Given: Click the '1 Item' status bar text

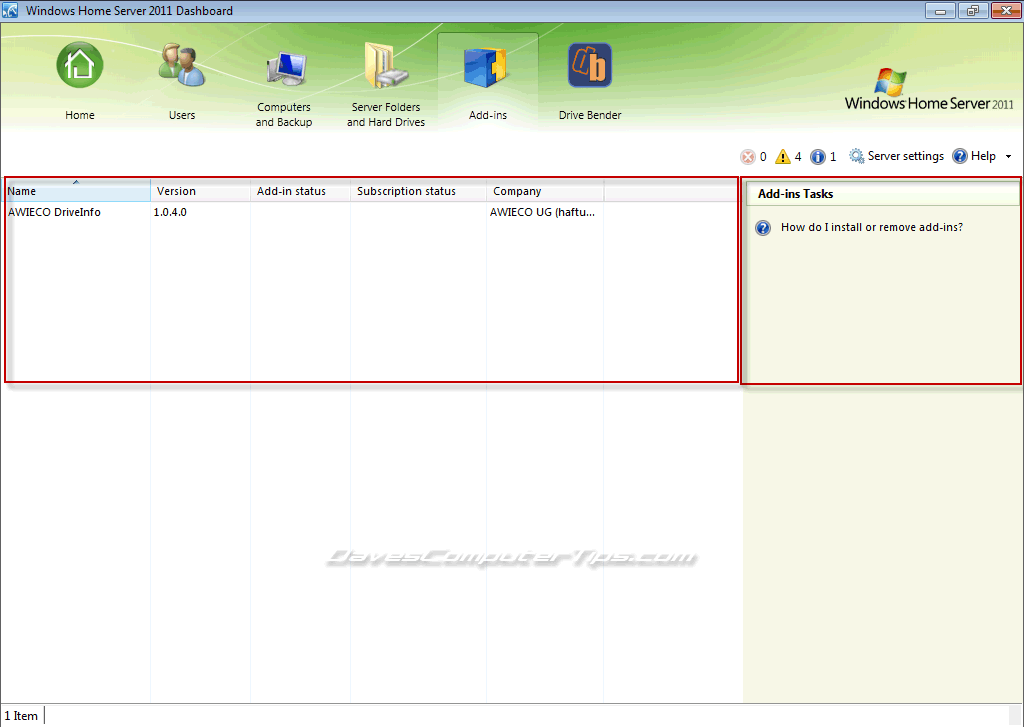Looking at the screenshot, I should click(21, 716).
